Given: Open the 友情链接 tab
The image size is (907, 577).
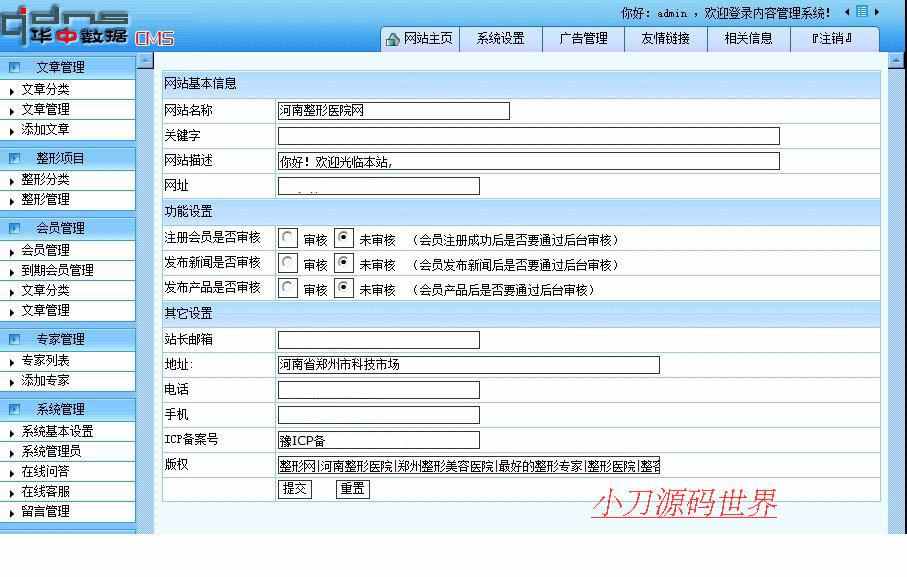Looking at the screenshot, I should pyautogui.click(x=666, y=39).
